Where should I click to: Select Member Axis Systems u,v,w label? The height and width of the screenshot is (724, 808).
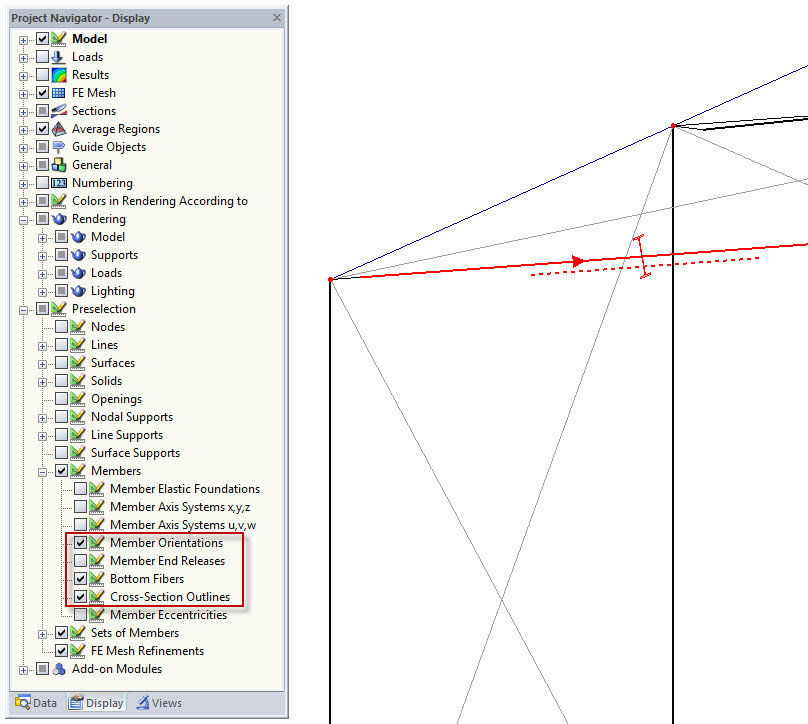(x=183, y=525)
